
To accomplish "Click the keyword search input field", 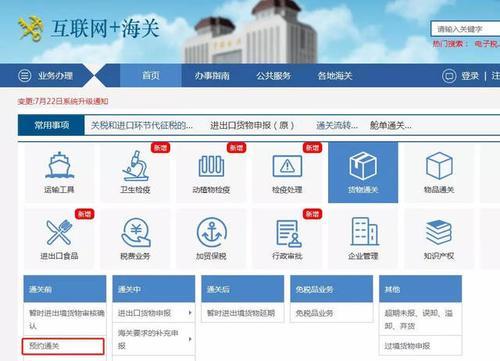I will (x=465, y=29).
